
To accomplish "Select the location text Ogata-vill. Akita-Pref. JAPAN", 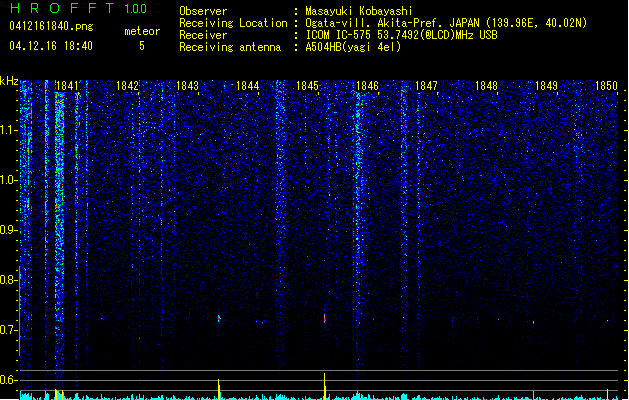I will pos(392,23).
